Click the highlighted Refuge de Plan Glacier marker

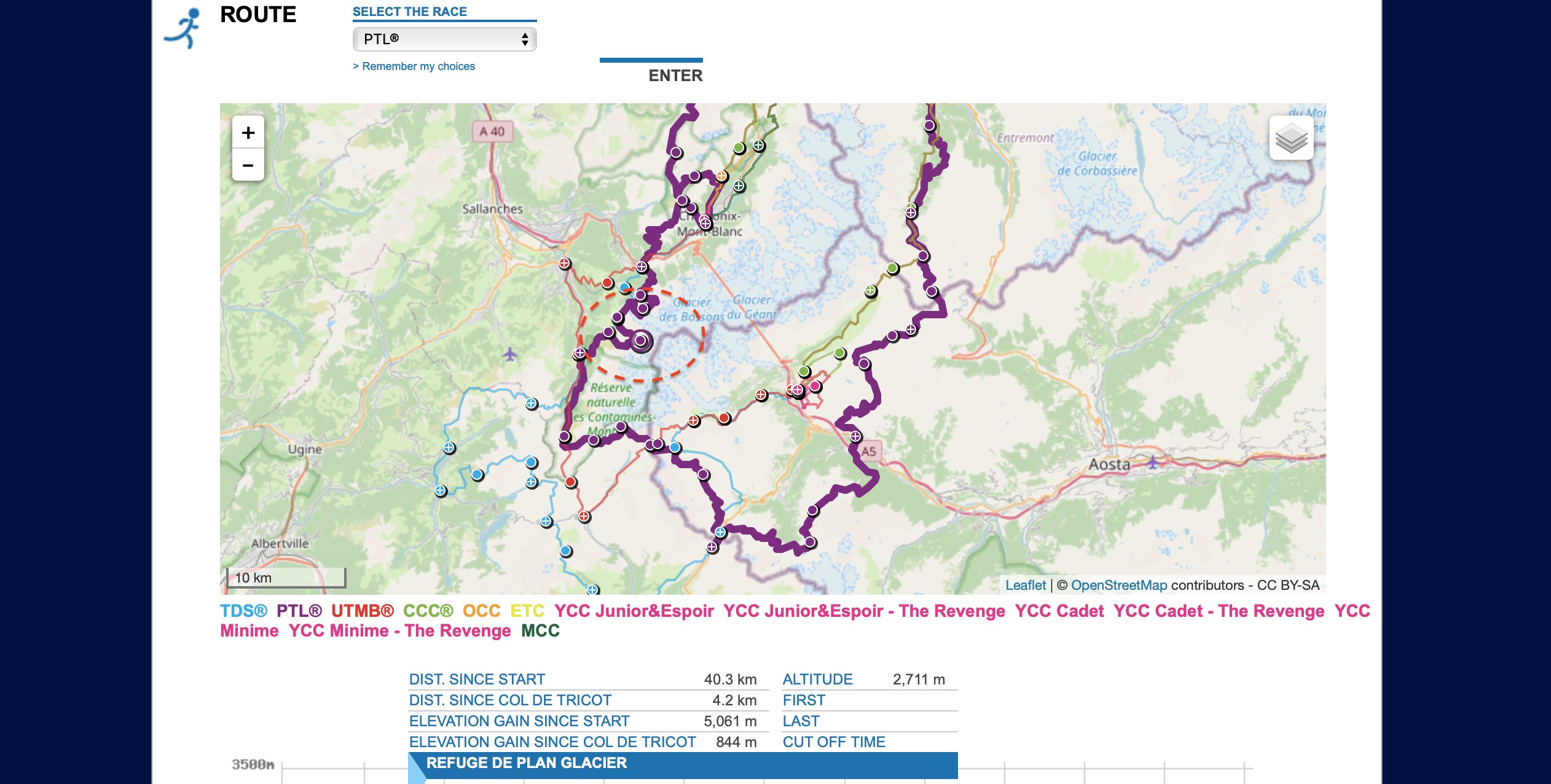coord(641,340)
